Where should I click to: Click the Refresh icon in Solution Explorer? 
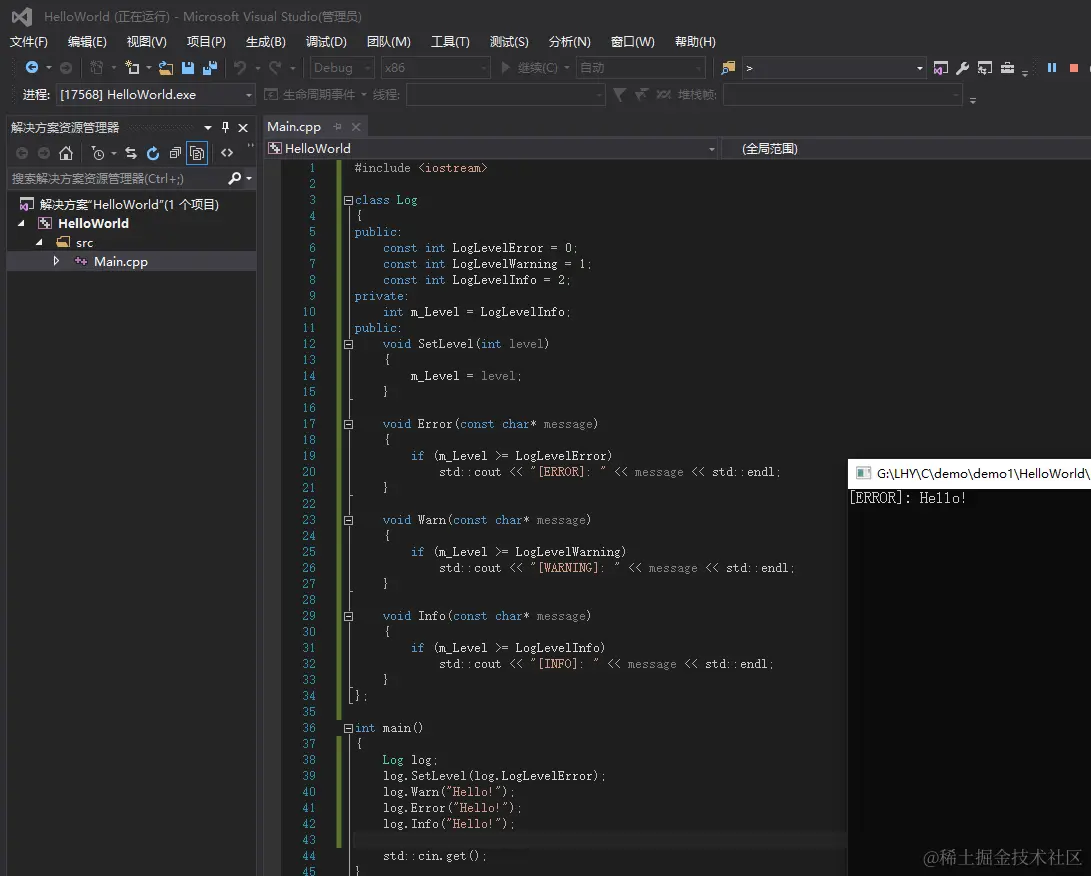153,153
